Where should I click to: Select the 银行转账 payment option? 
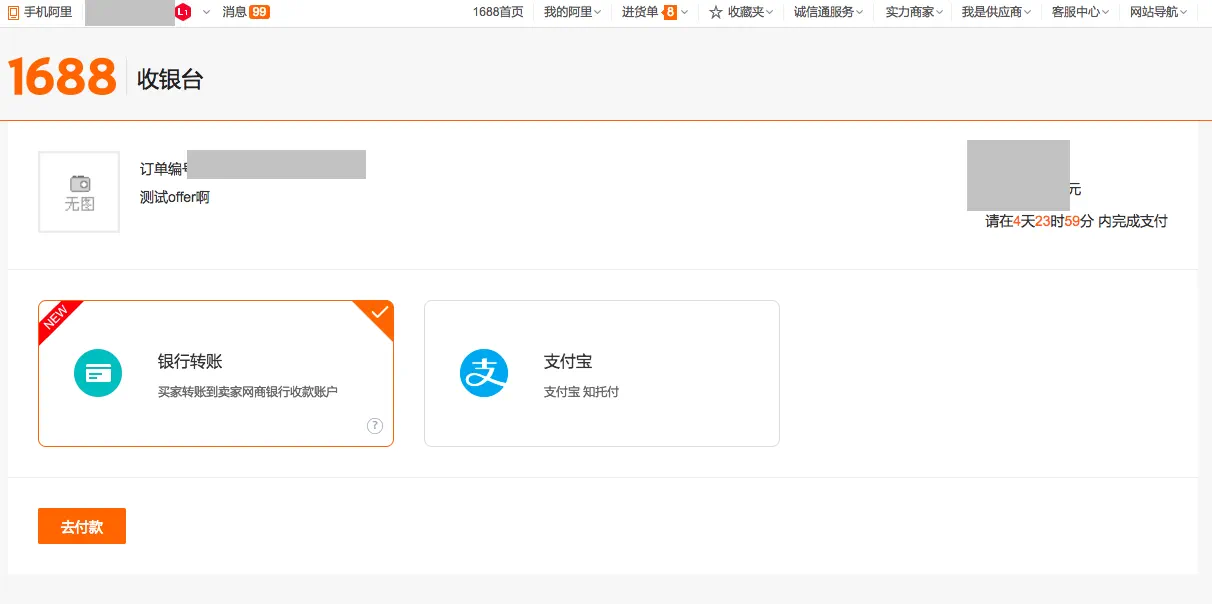coord(216,373)
